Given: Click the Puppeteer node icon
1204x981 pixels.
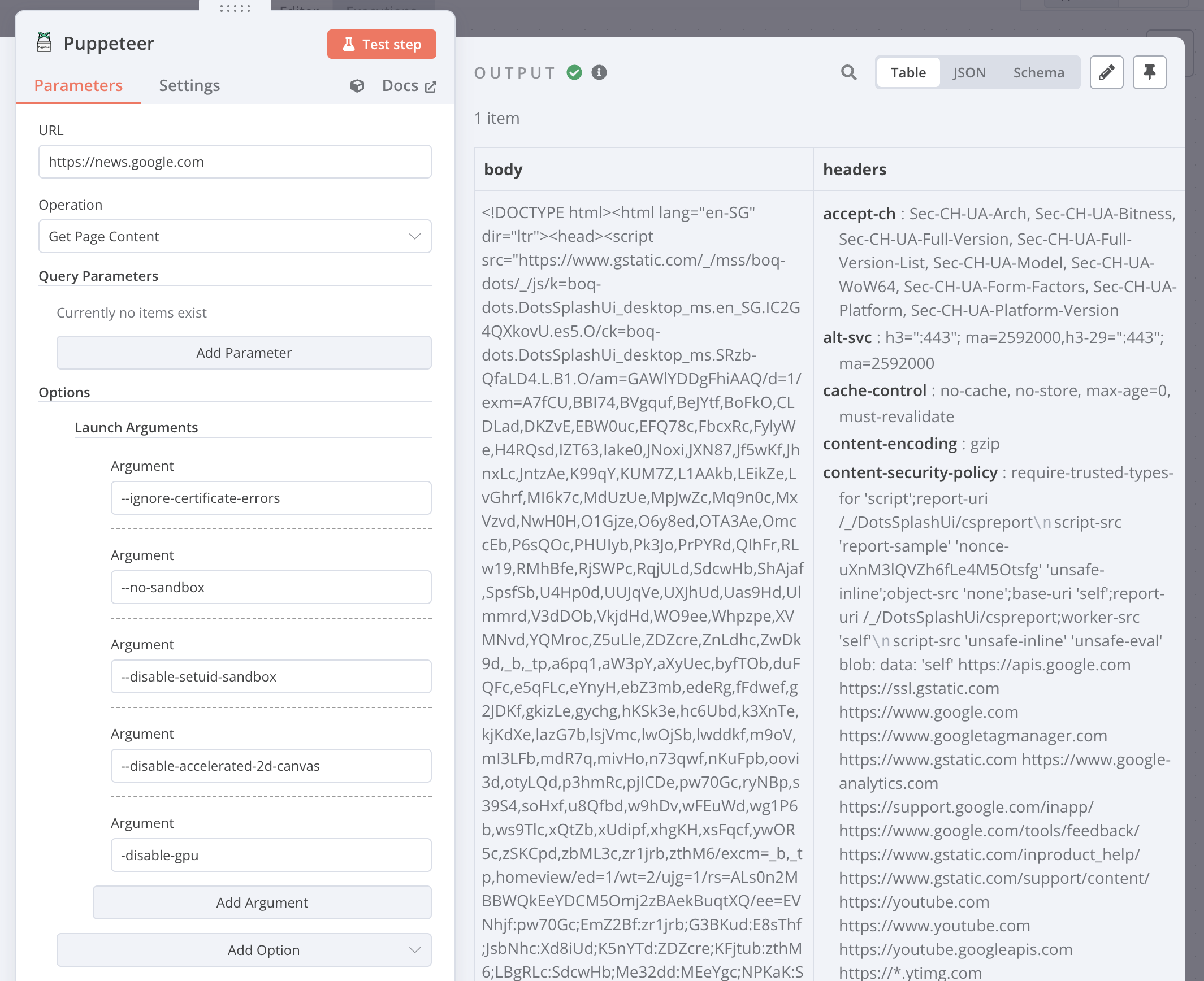Looking at the screenshot, I should pyautogui.click(x=44, y=42).
